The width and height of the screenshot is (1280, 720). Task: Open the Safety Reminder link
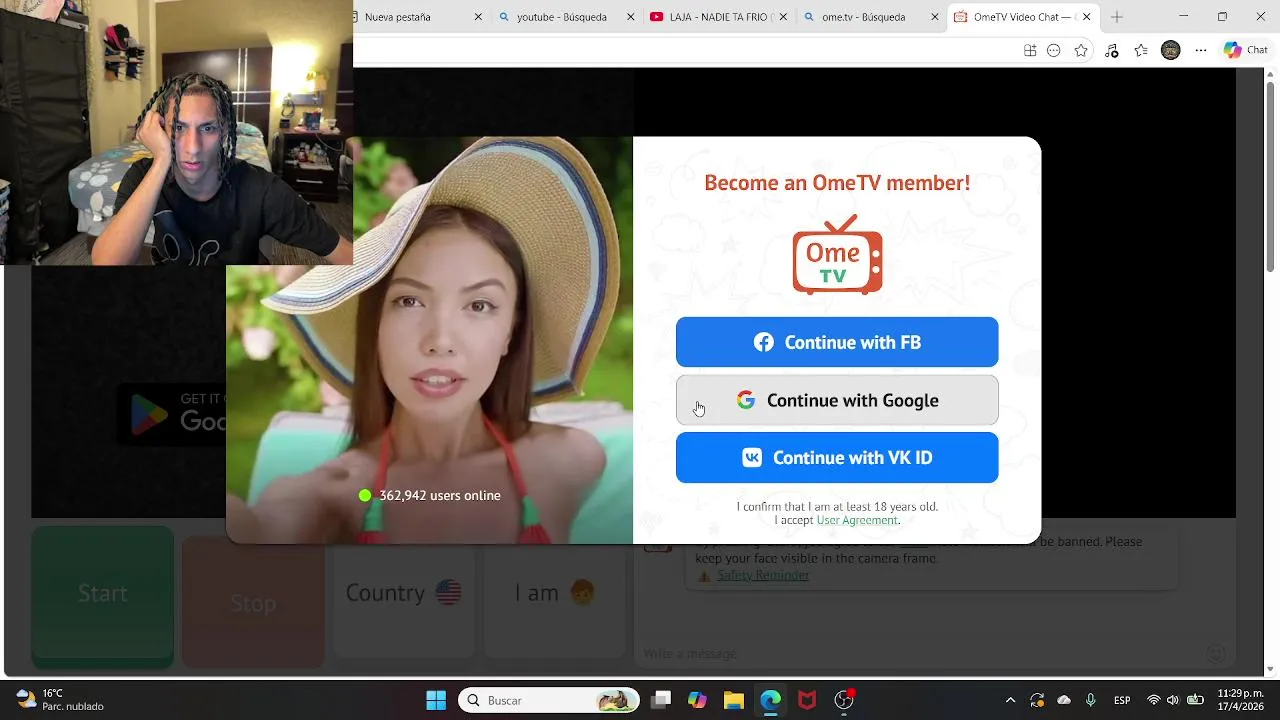click(763, 575)
